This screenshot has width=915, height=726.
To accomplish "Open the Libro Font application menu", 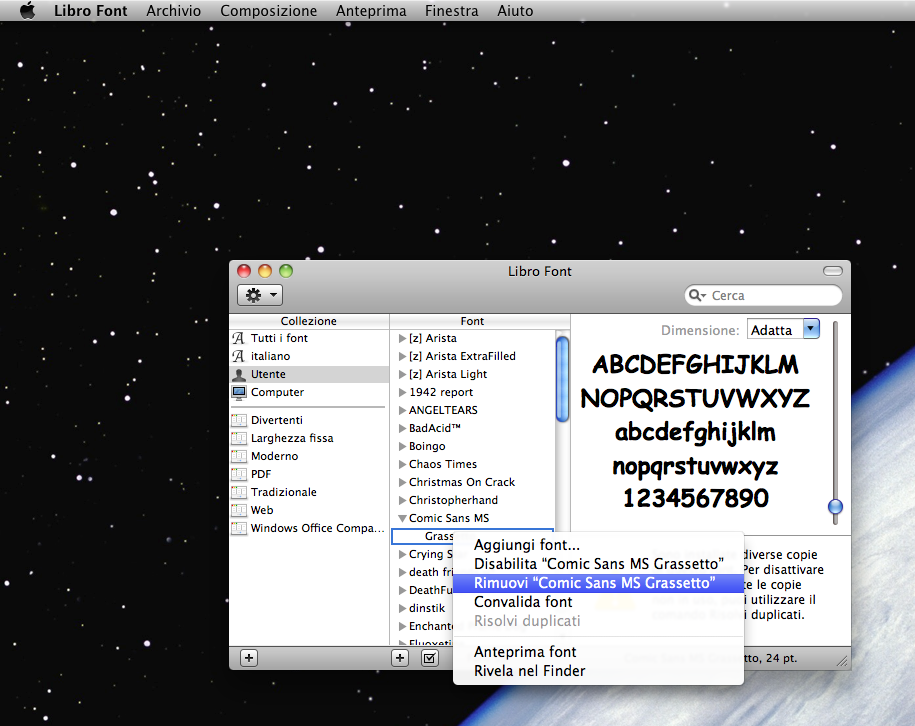I will tap(90, 11).
